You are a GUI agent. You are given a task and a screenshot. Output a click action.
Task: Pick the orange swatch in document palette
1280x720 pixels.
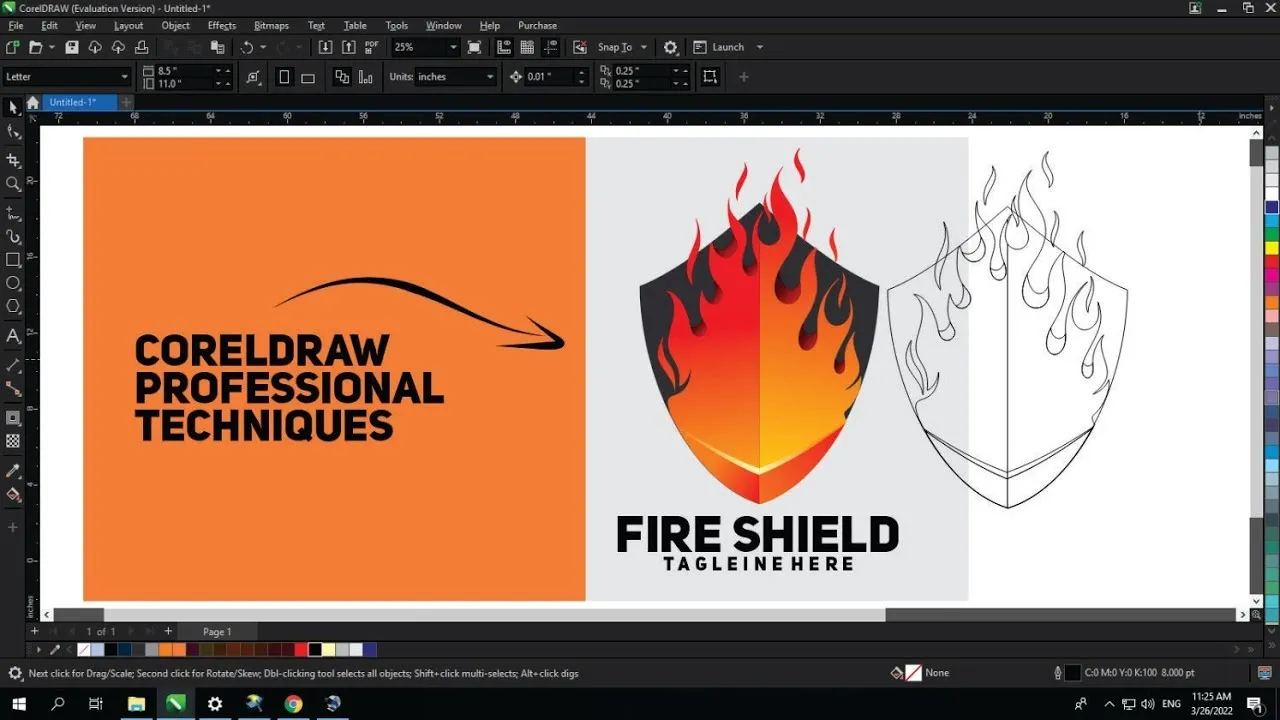(x=166, y=650)
